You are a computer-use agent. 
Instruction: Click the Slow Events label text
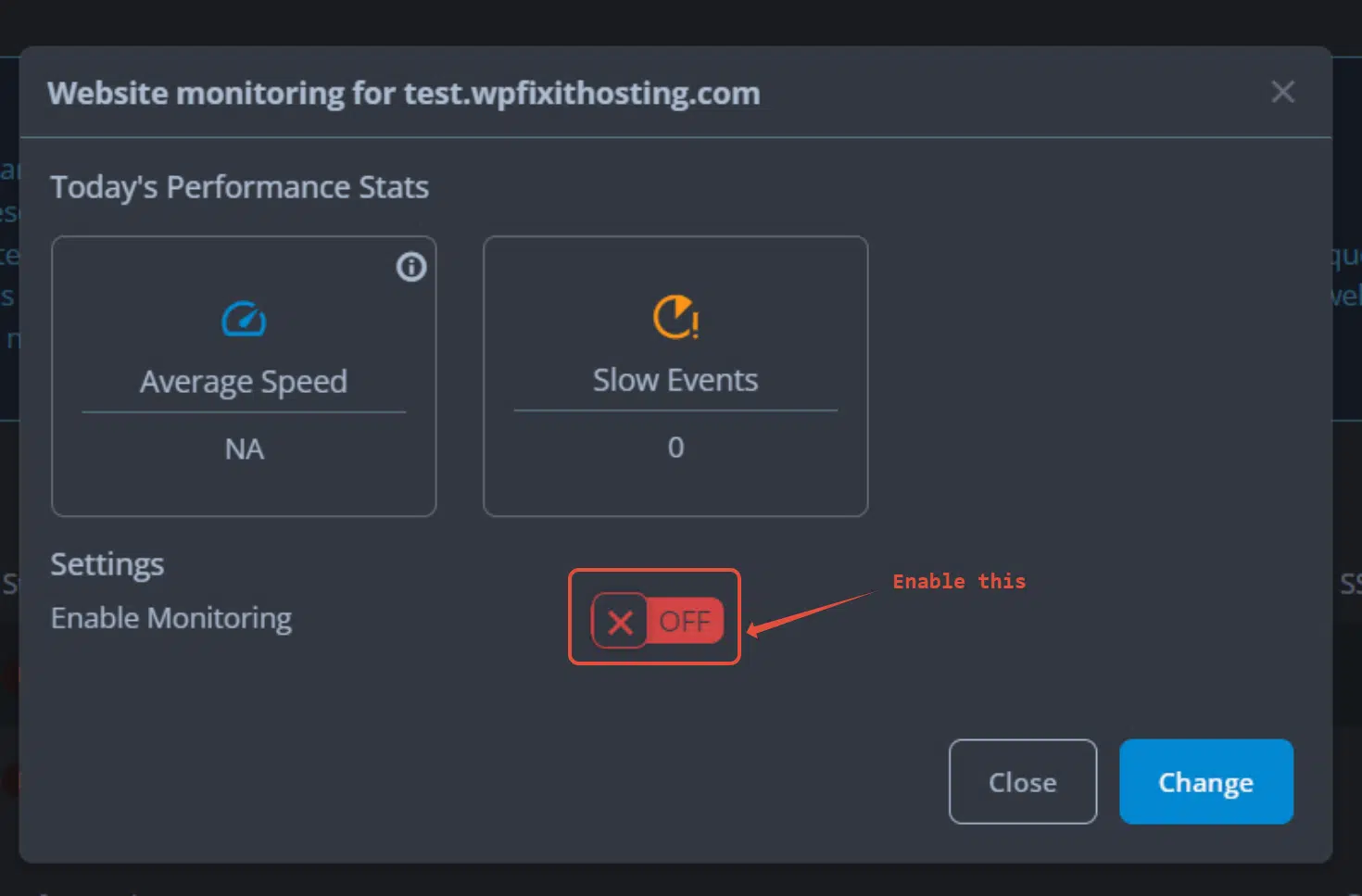[x=675, y=380]
